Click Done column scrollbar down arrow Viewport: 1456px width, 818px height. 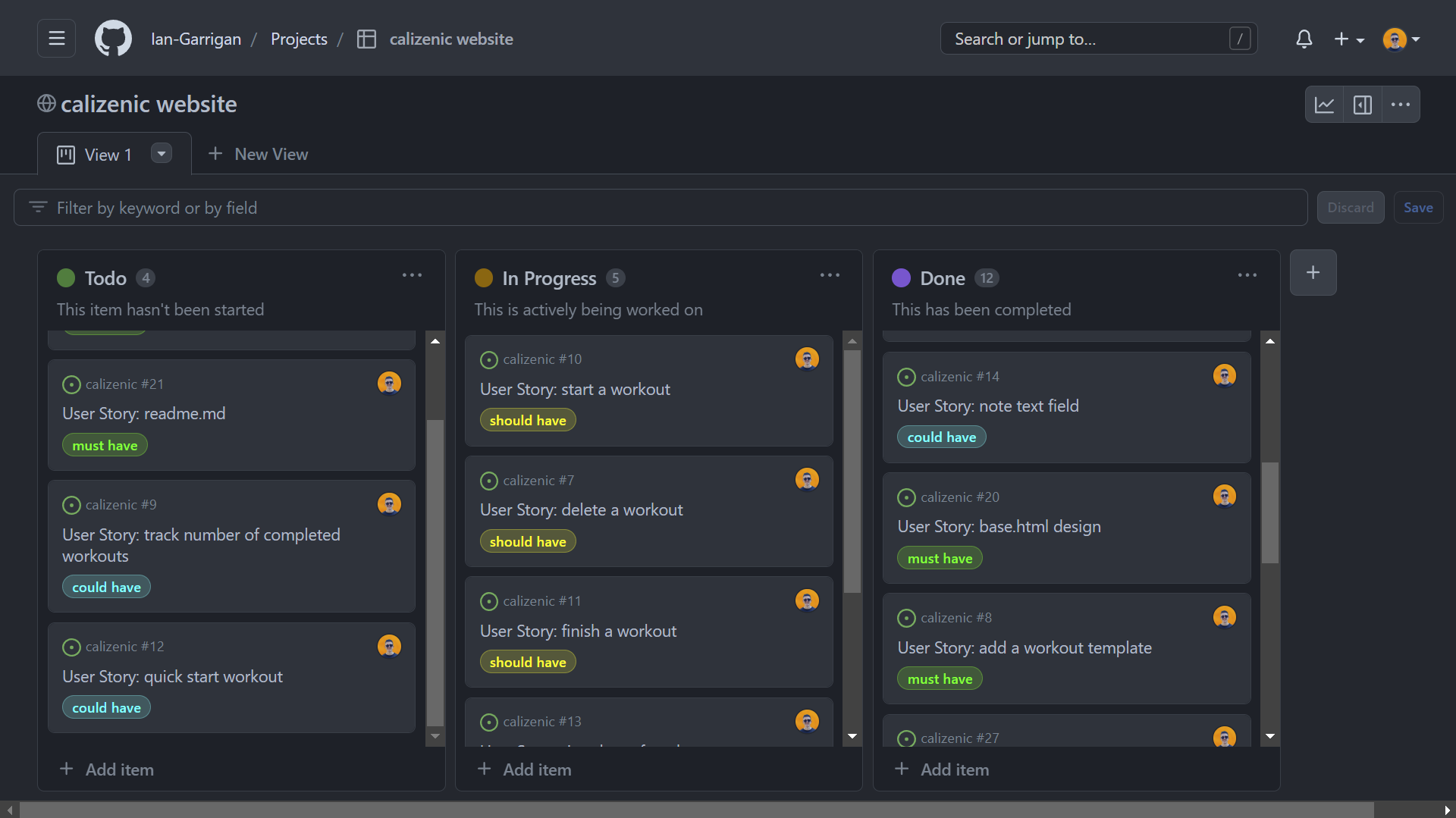pos(1270,736)
